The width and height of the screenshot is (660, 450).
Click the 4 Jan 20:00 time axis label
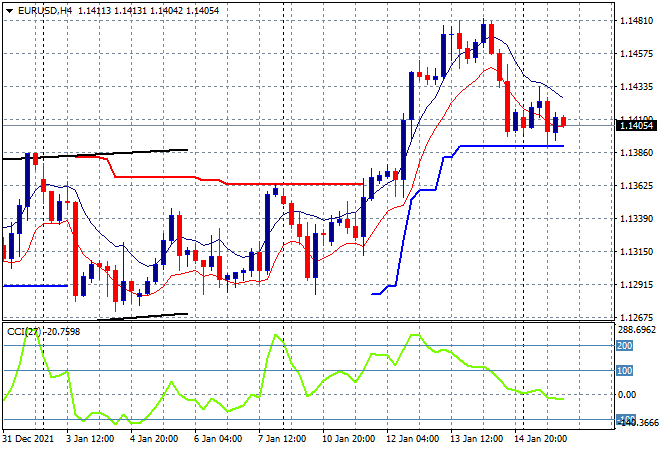[x=154, y=439]
